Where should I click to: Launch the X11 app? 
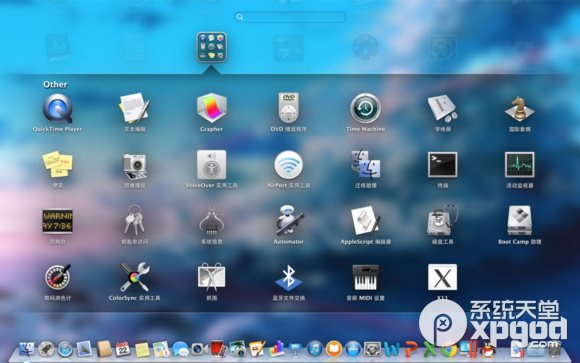coord(442,277)
